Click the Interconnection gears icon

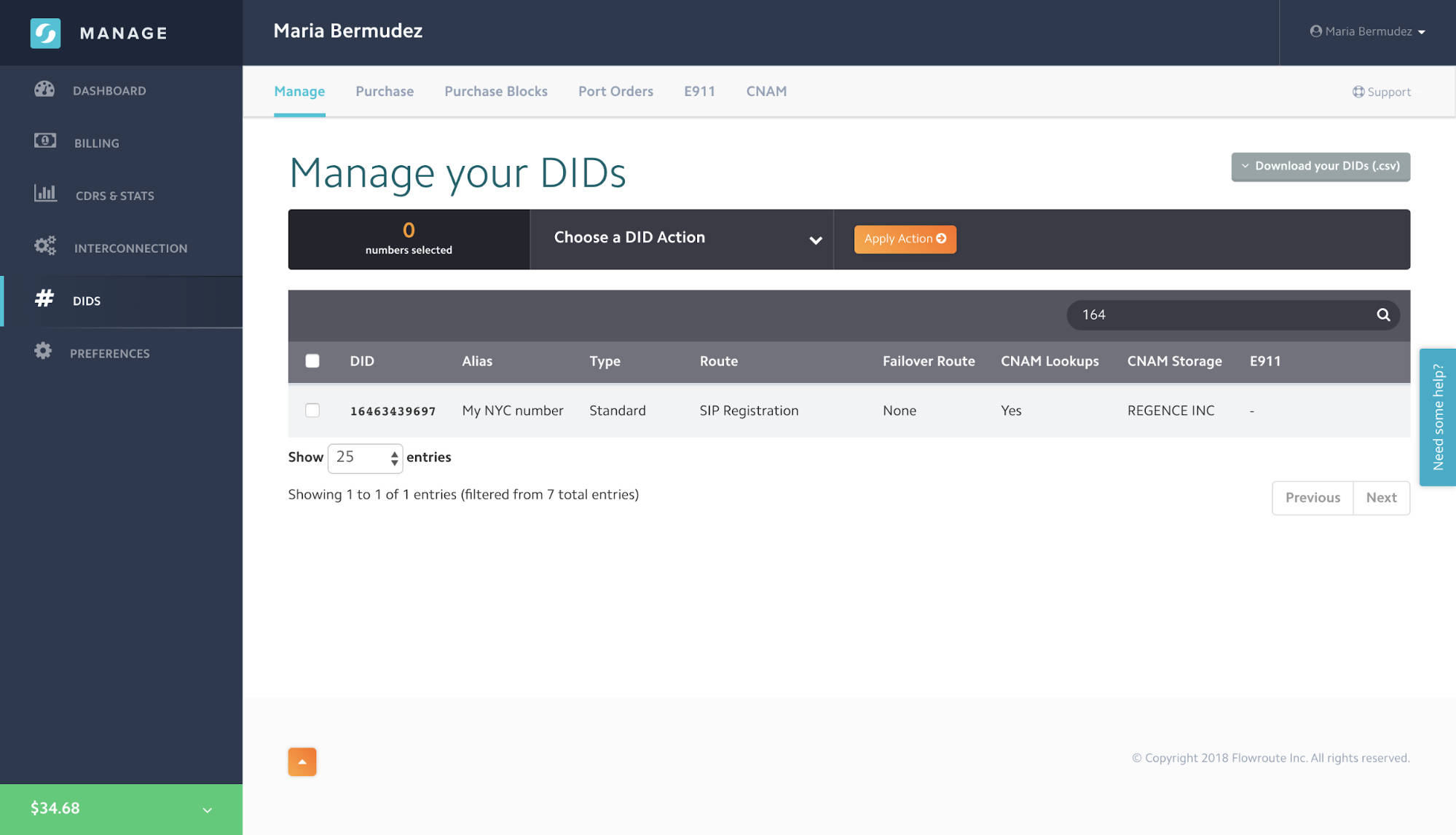coord(45,247)
